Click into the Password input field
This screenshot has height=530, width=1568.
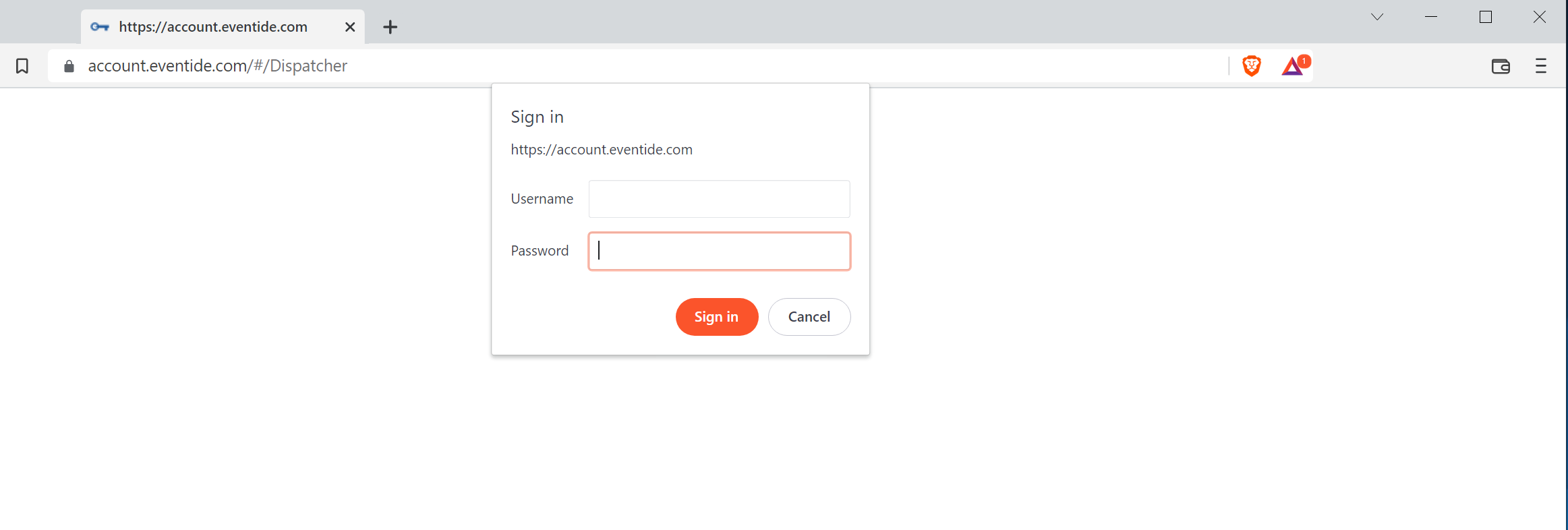tap(719, 251)
